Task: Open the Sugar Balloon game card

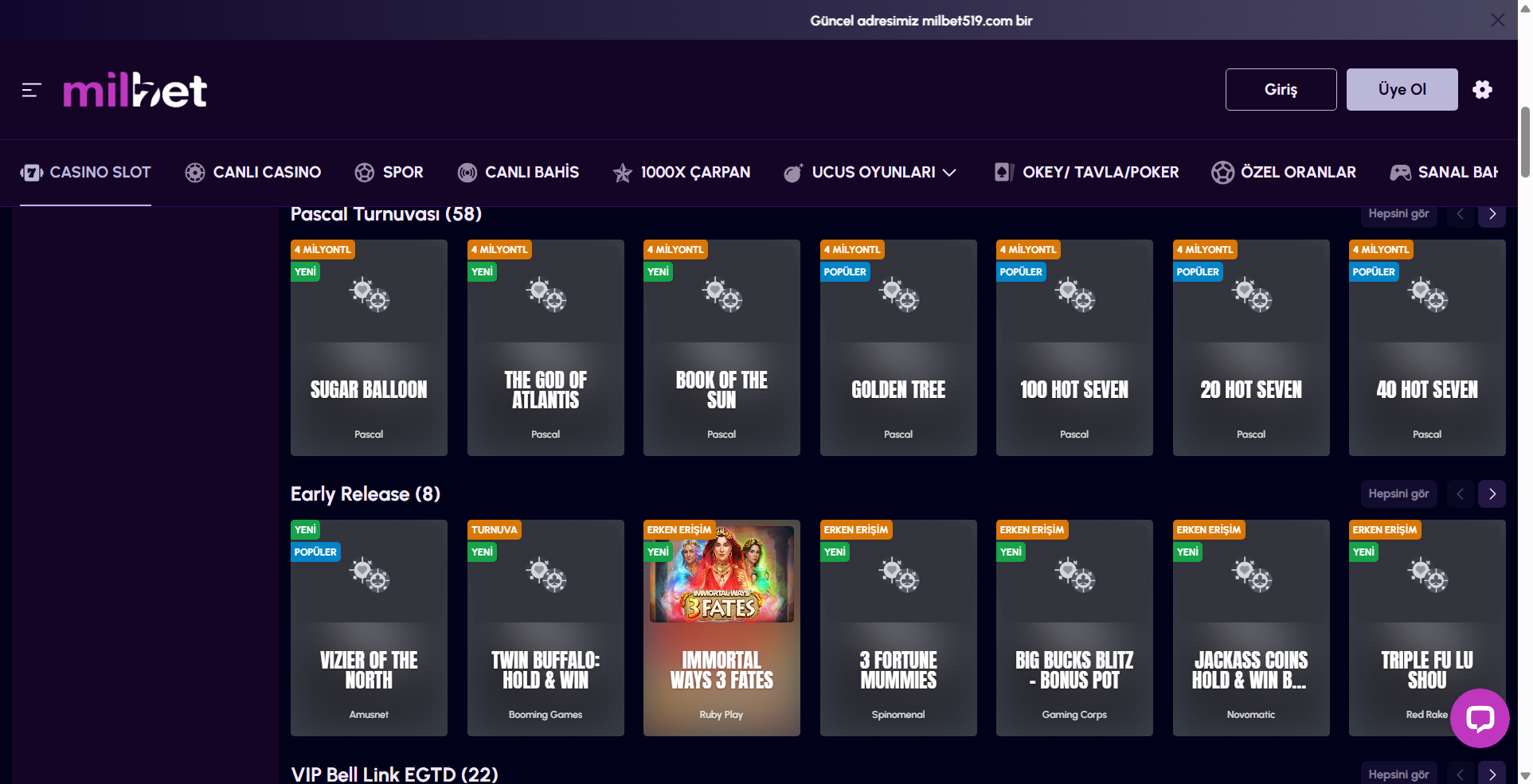Action: [x=369, y=348]
